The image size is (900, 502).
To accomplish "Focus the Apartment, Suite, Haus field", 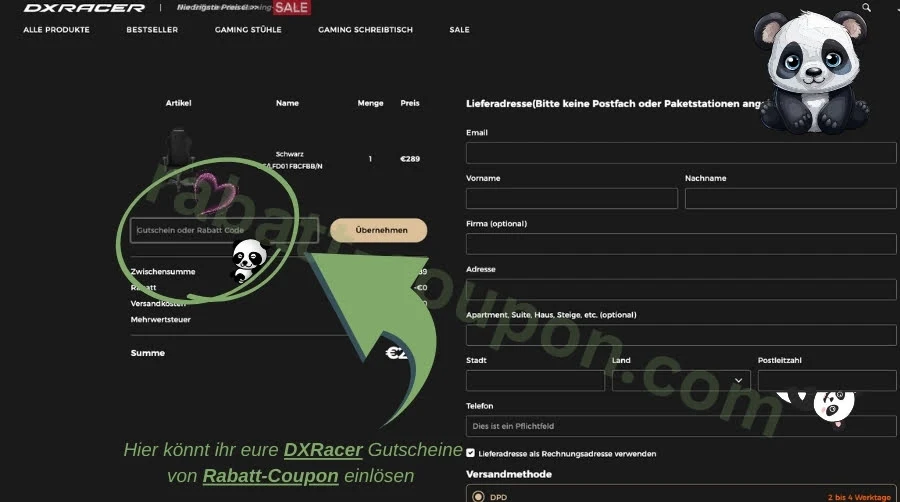I will point(681,335).
